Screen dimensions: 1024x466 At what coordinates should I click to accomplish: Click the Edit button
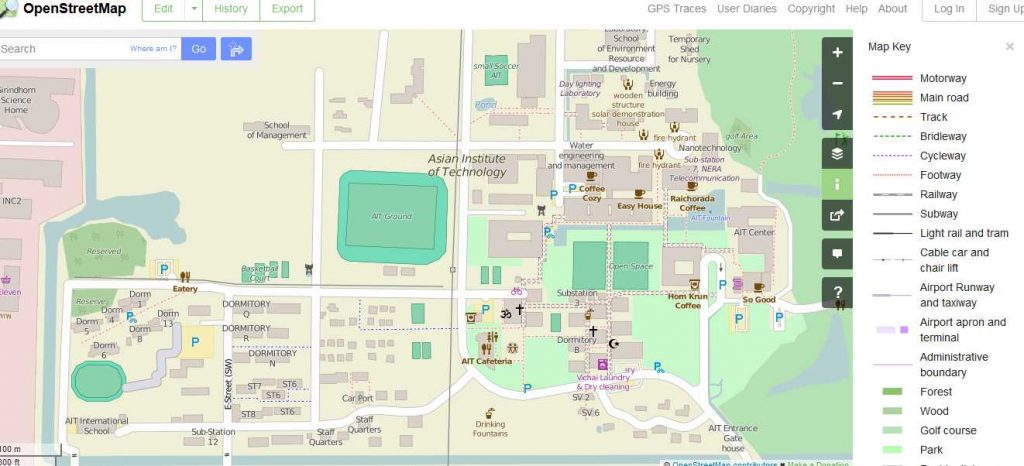click(163, 9)
